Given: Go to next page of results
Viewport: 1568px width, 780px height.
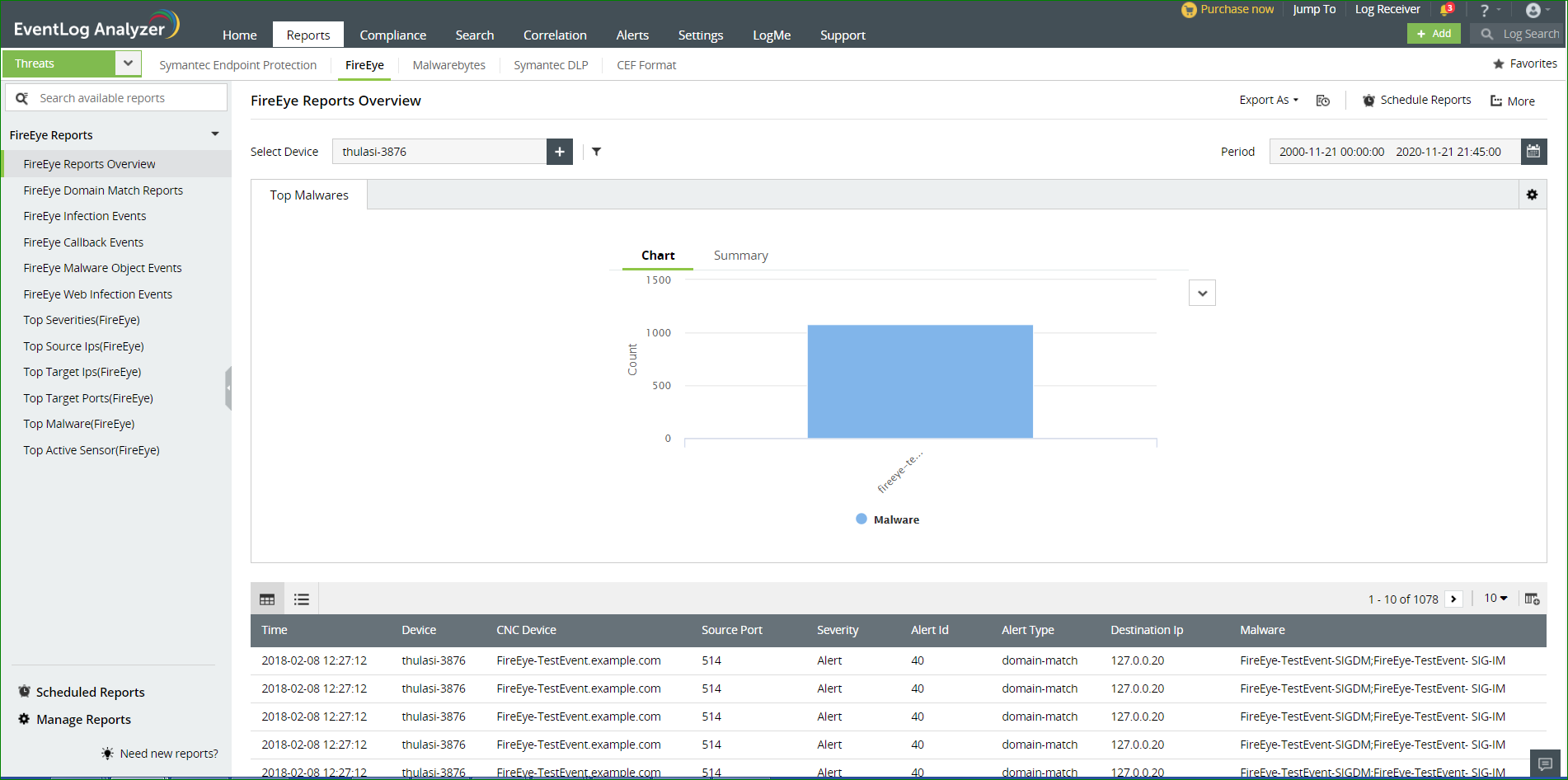Looking at the screenshot, I should tap(1454, 599).
